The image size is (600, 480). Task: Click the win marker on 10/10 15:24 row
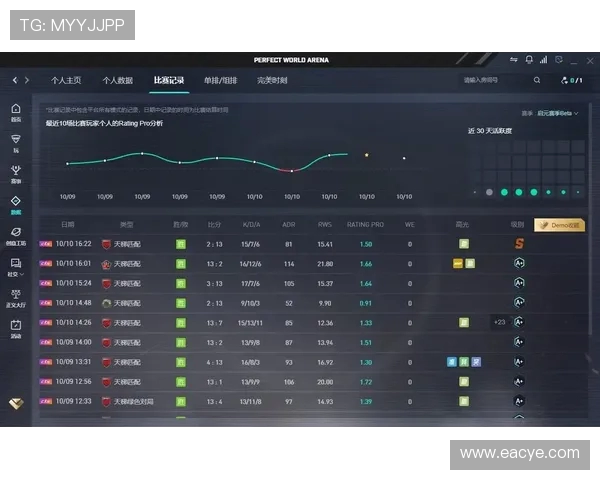[181, 284]
